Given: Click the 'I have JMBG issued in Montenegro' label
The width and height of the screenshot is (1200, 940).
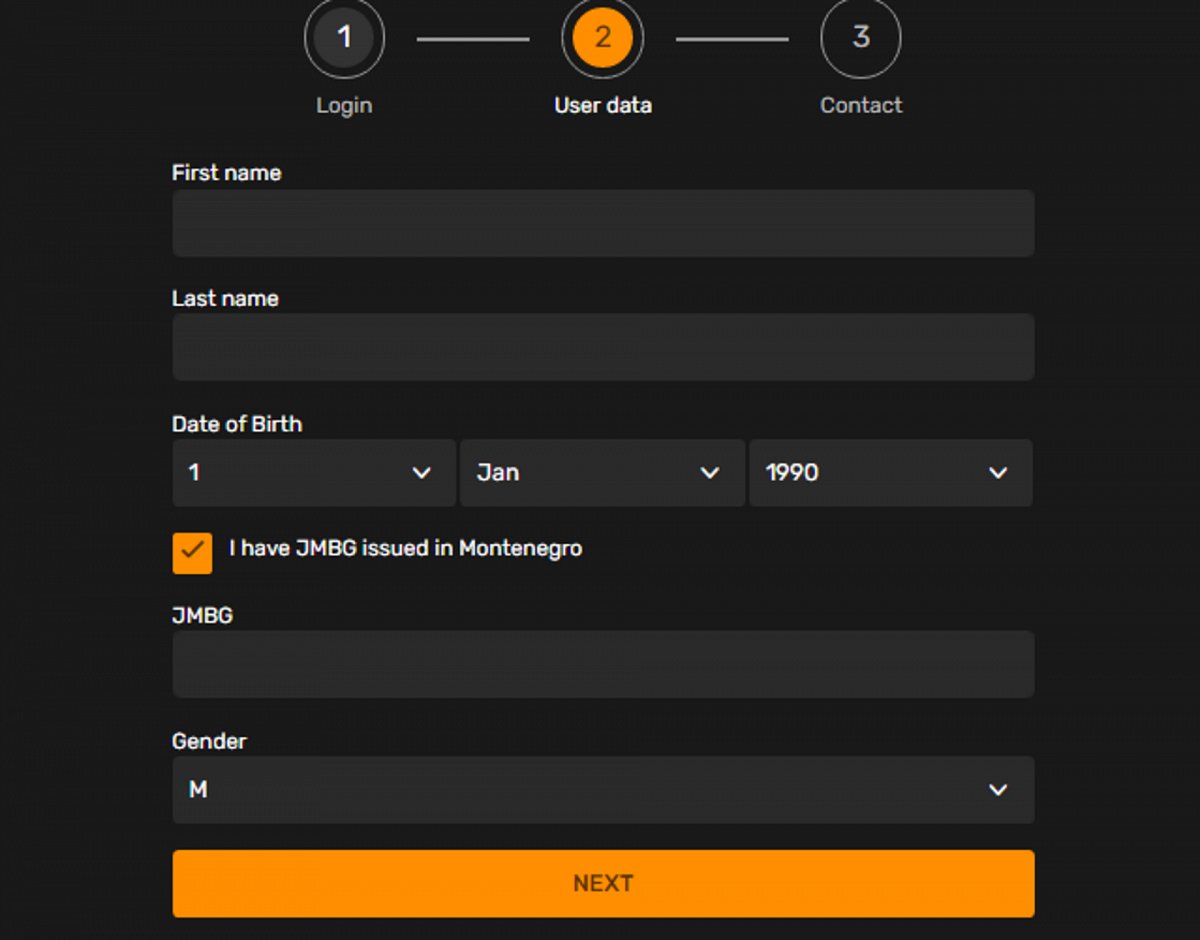Looking at the screenshot, I should coord(405,548).
